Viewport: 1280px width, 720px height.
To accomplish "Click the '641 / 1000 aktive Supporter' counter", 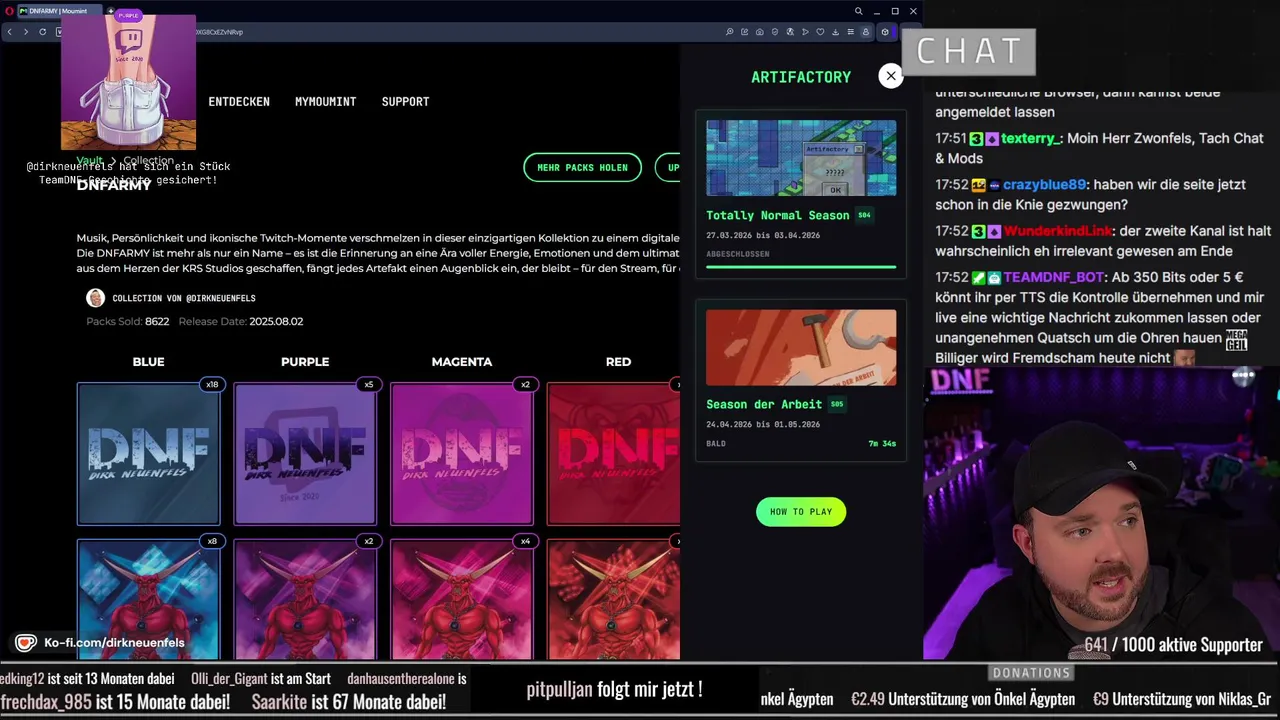I will click(x=1173, y=645).
